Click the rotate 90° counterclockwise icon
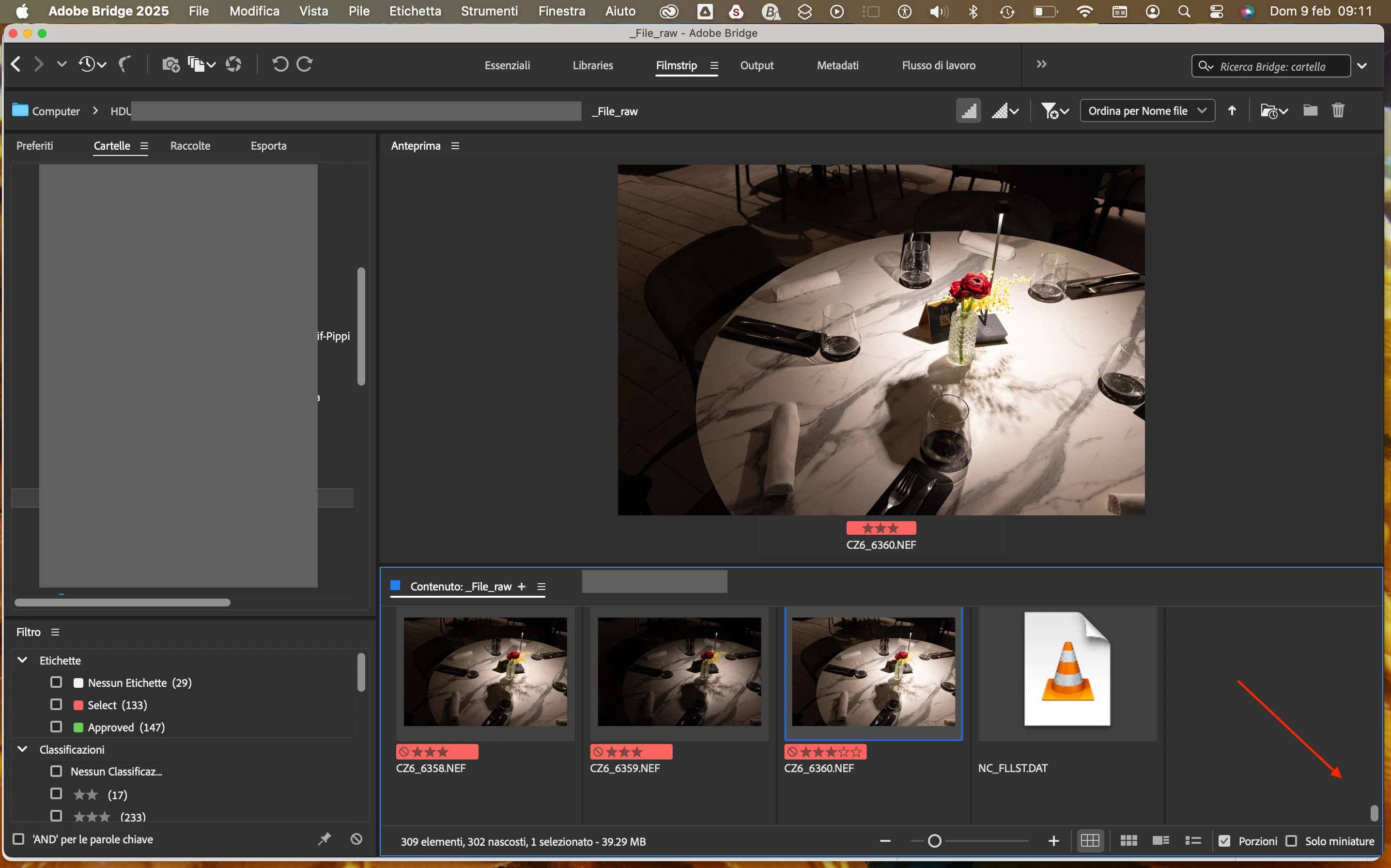The width and height of the screenshot is (1391, 868). pos(280,64)
